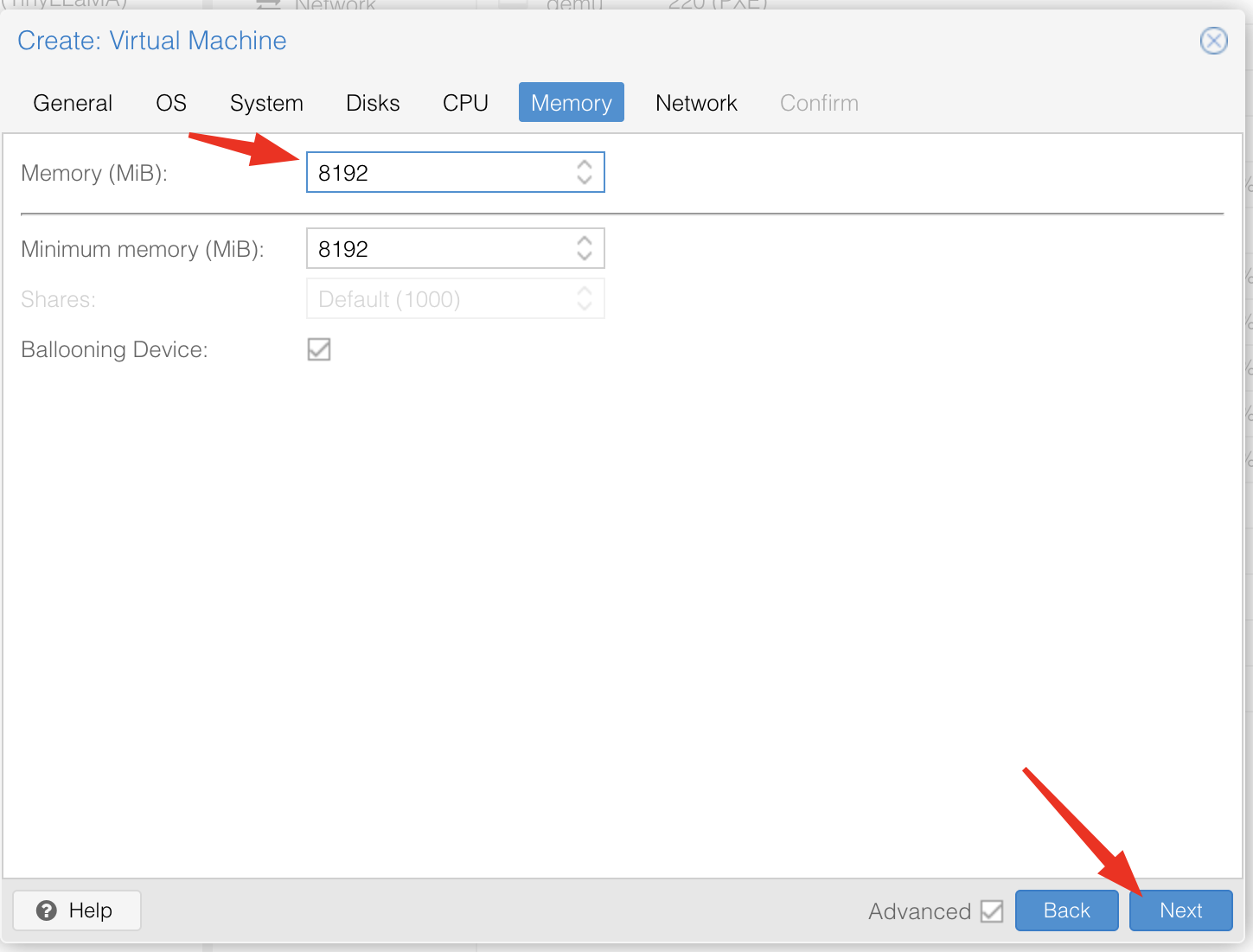Open Help with the question mark button

[77, 910]
